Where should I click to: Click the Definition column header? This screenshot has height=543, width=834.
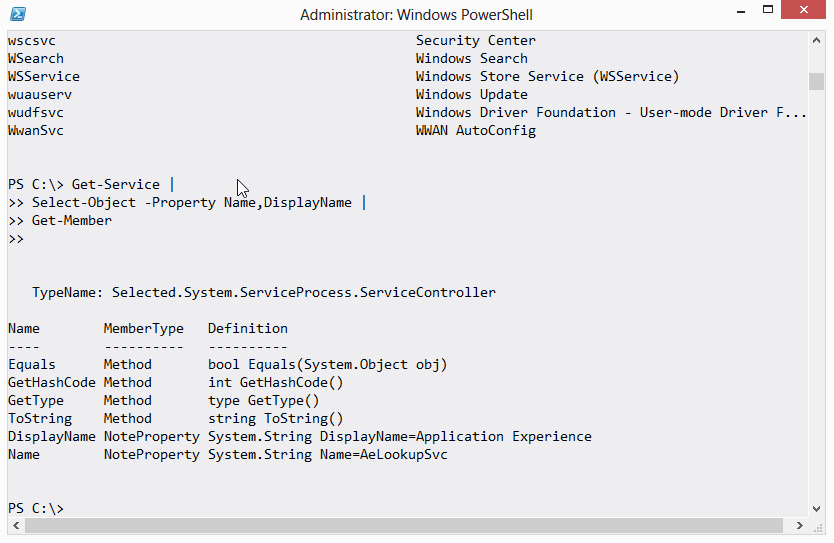[248, 328]
